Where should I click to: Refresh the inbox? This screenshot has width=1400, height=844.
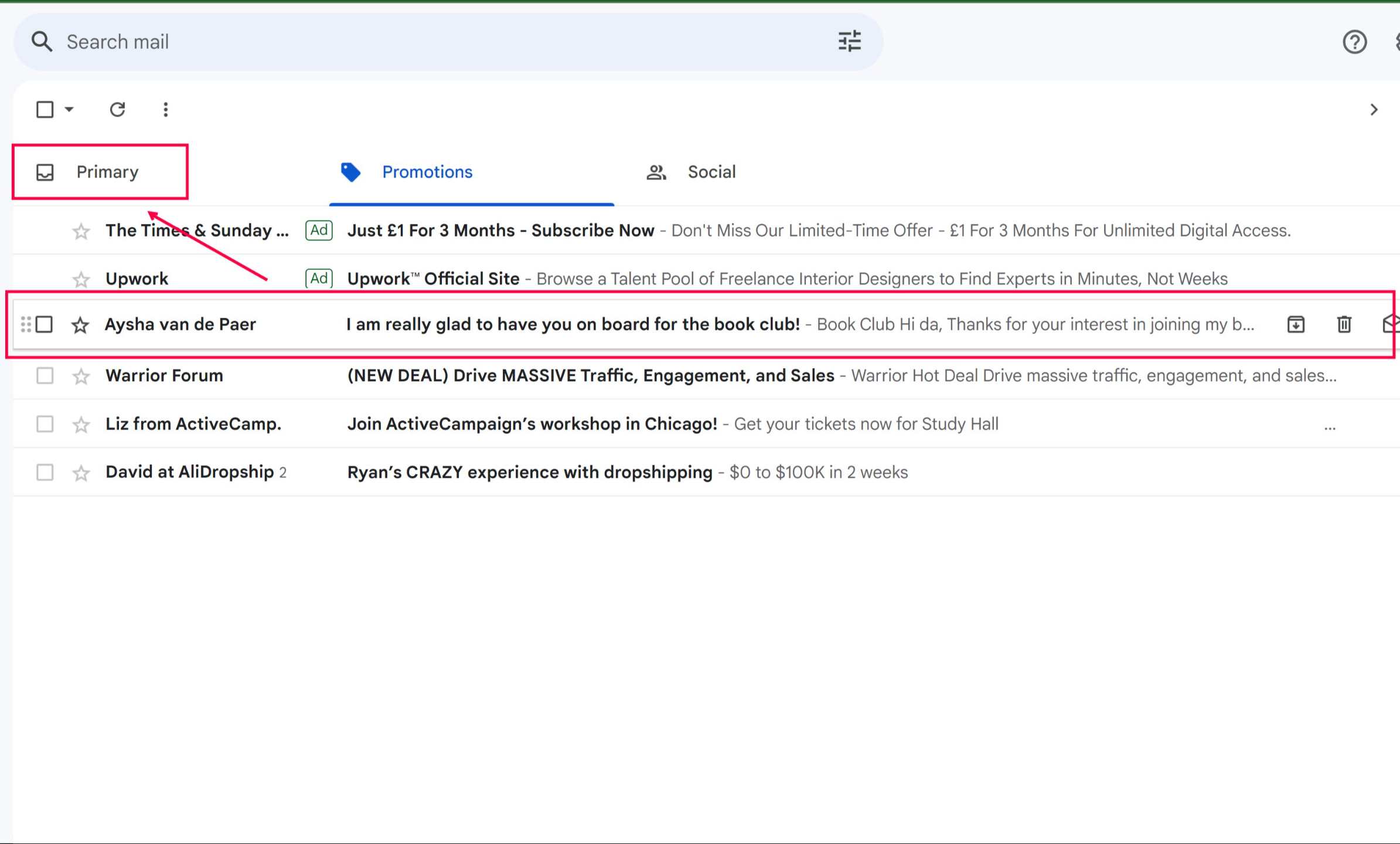click(117, 110)
